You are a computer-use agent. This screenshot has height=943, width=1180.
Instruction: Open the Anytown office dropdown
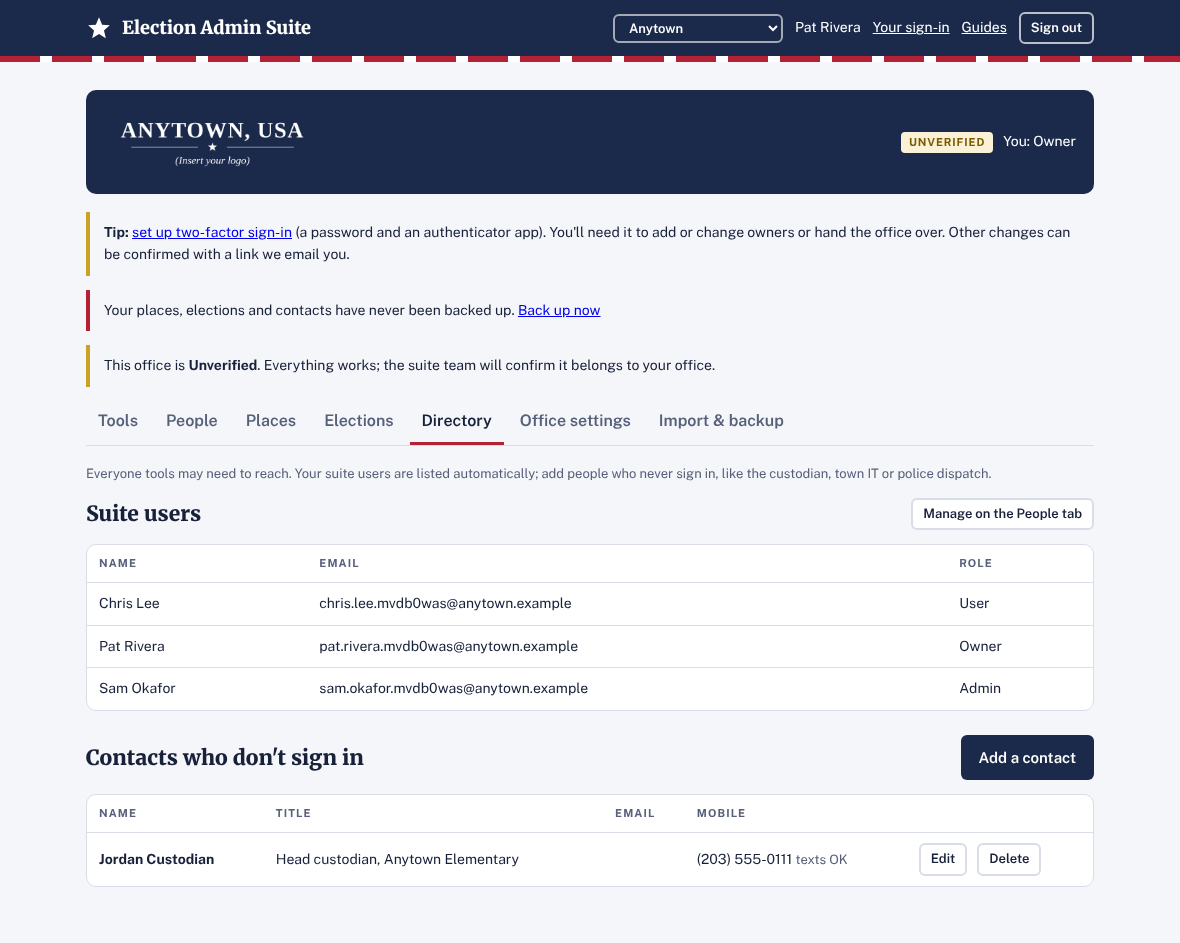[x=698, y=29]
